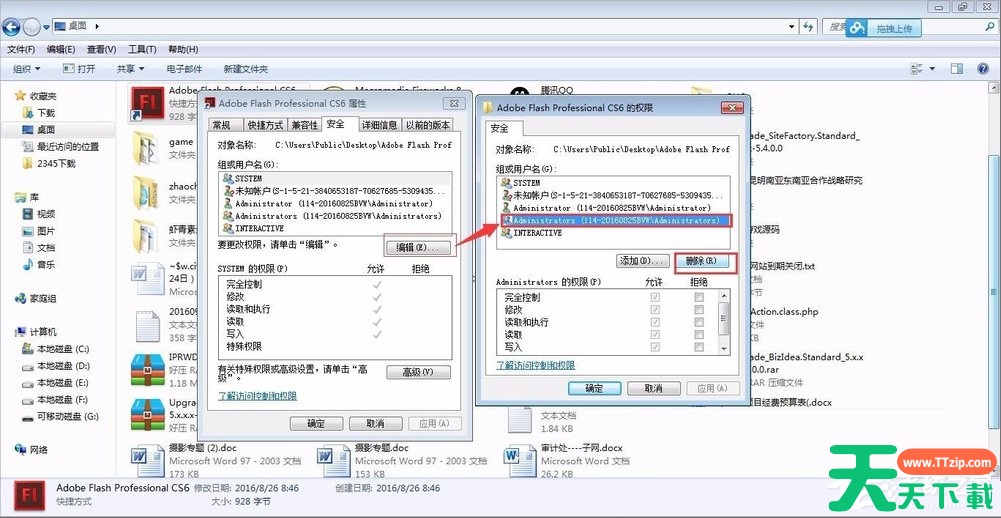
Task: Click 添加(D)... button in permissions dialog
Action: coord(643,261)
